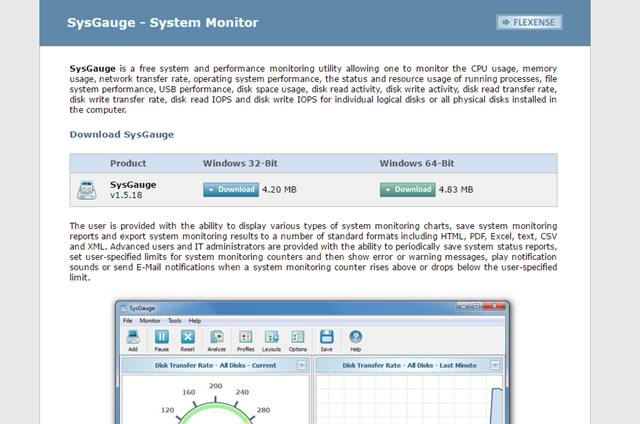Image resolution: width=640 pixels, height=424 pixels.
Task: Click the Analyze toolbar icon
Action: coord(216,341)
